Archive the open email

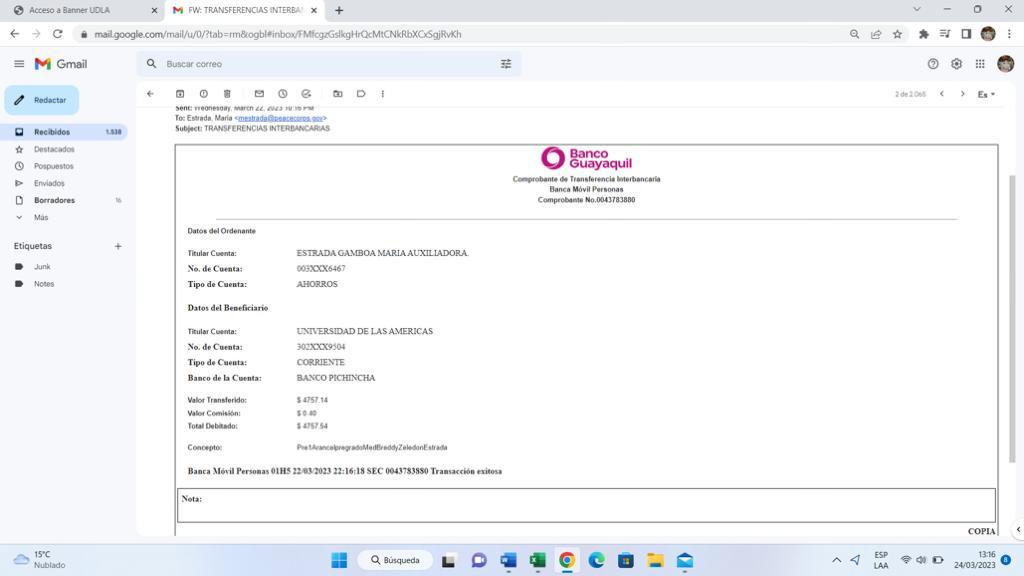[180, 94]
